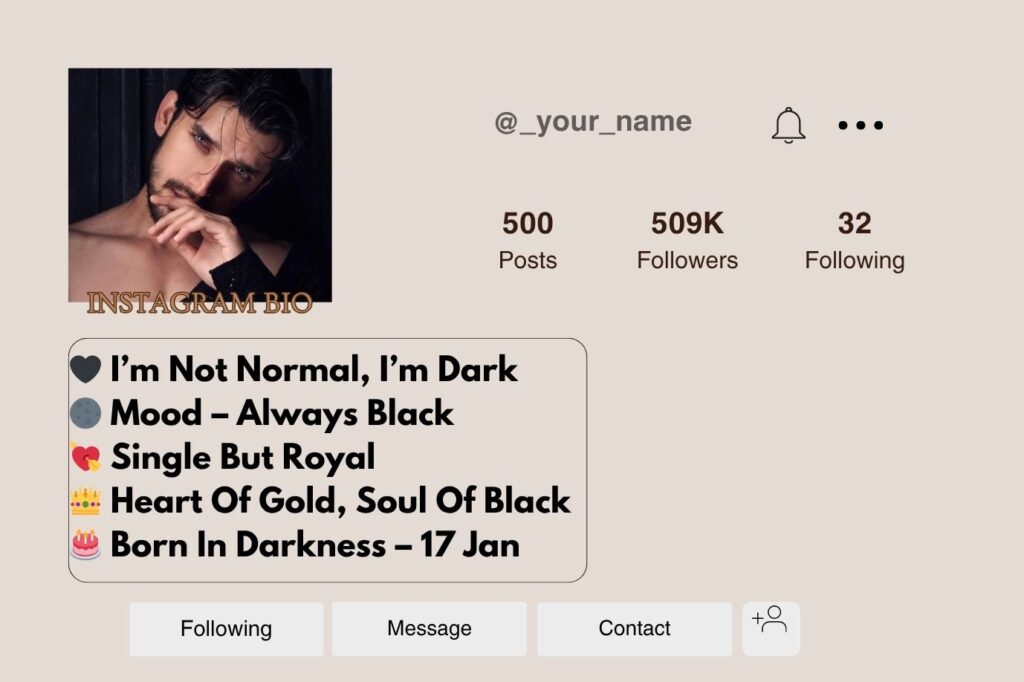Open the three-dot more options menu
Screen dimensions: 1024x682
pyautogui.click(x=860, y=125)
